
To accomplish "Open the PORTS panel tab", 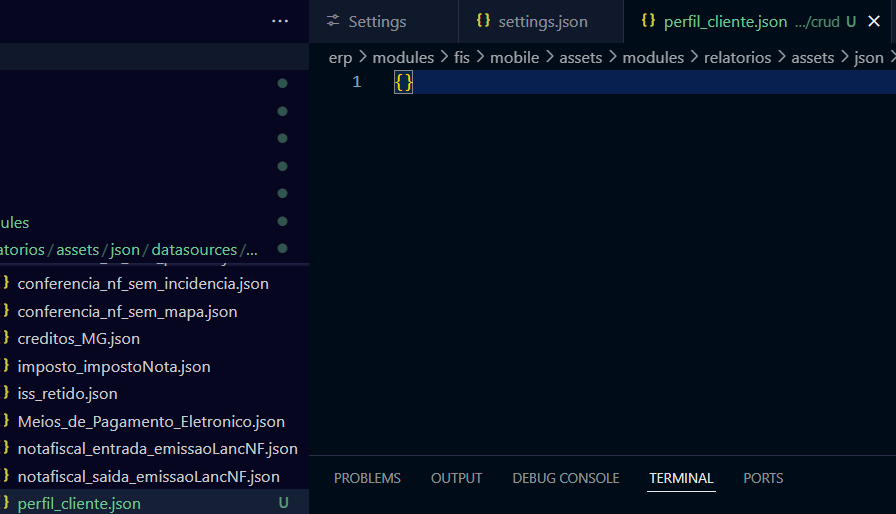I will 763,478.
